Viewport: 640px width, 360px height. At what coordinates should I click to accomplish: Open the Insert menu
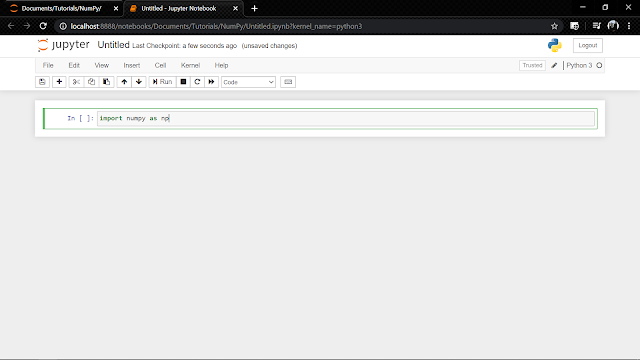131,65
